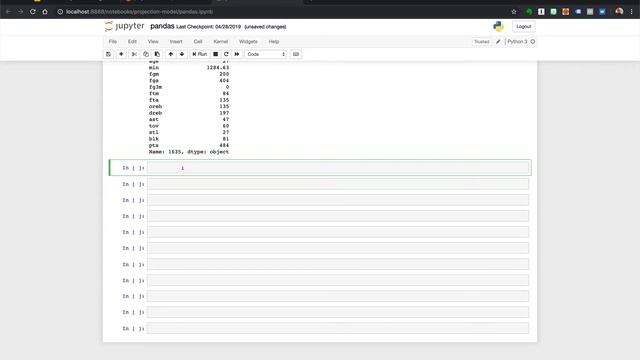The image size is (640, 360).
Task: Open the browser three-dot menu
Action: click(631, 12)
